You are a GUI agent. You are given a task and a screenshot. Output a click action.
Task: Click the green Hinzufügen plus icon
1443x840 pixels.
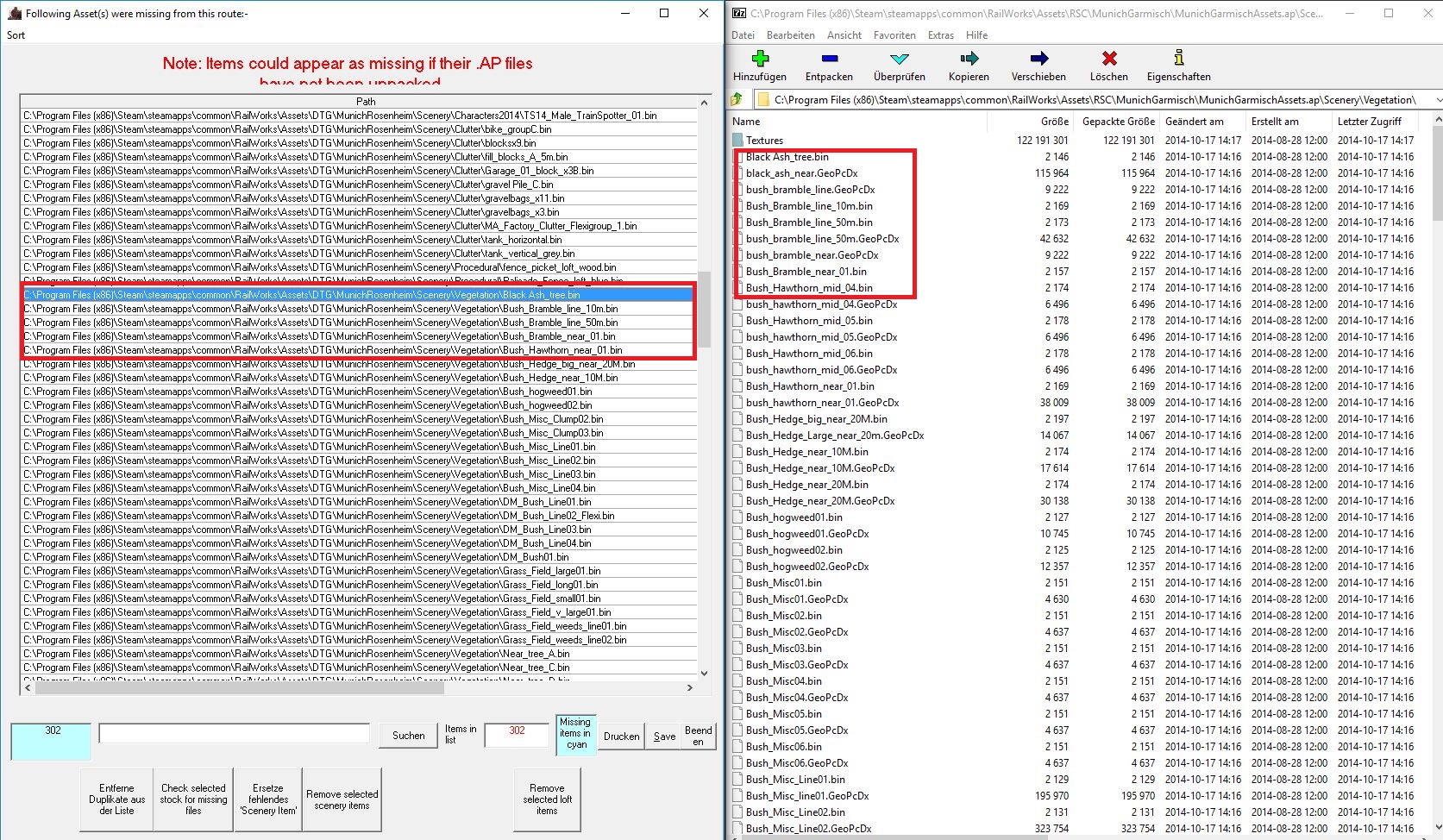(760, 59)
